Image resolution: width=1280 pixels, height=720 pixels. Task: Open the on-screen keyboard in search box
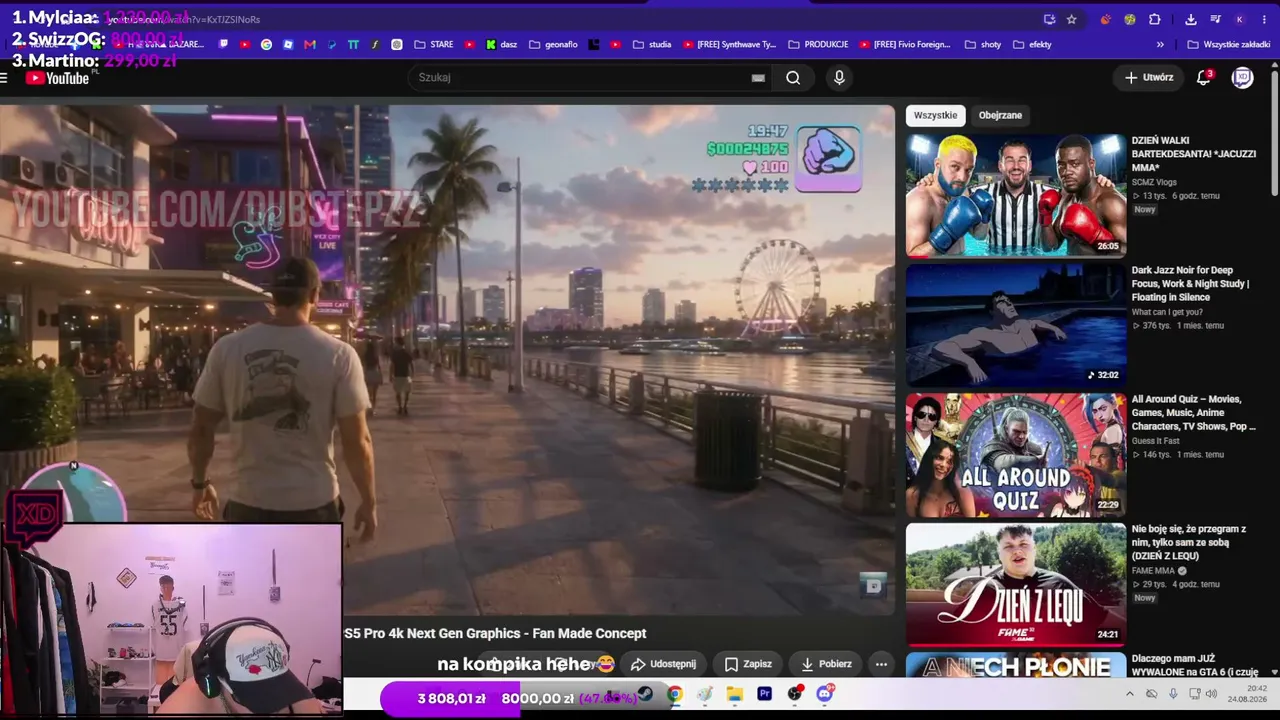(x=758, y=78)
